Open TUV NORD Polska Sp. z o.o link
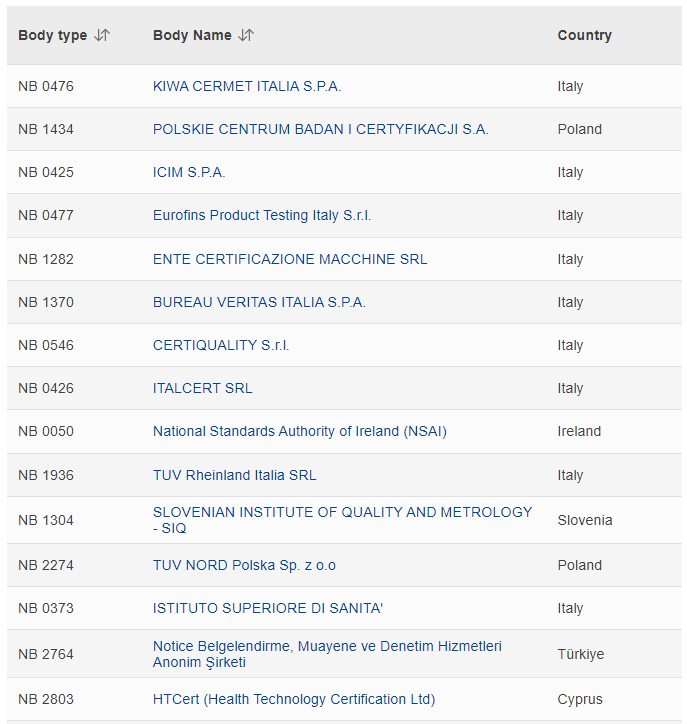This screenshot has width=687, height=724. coord(244,565)
